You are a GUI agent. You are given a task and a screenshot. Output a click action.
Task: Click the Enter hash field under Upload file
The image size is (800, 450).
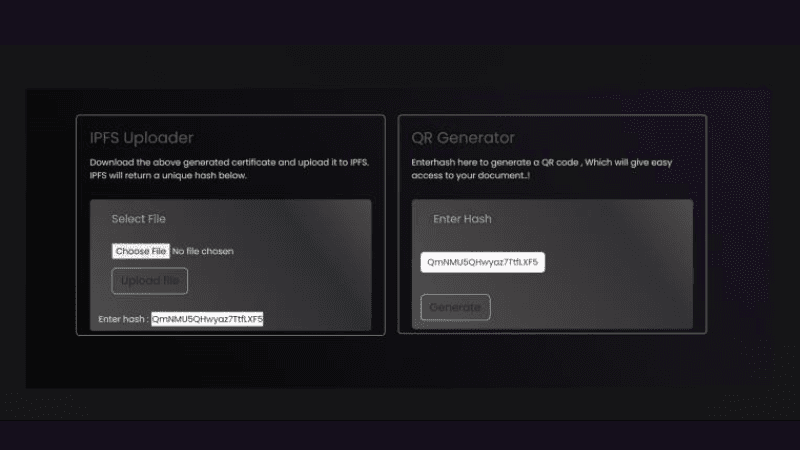click(207, 319)
